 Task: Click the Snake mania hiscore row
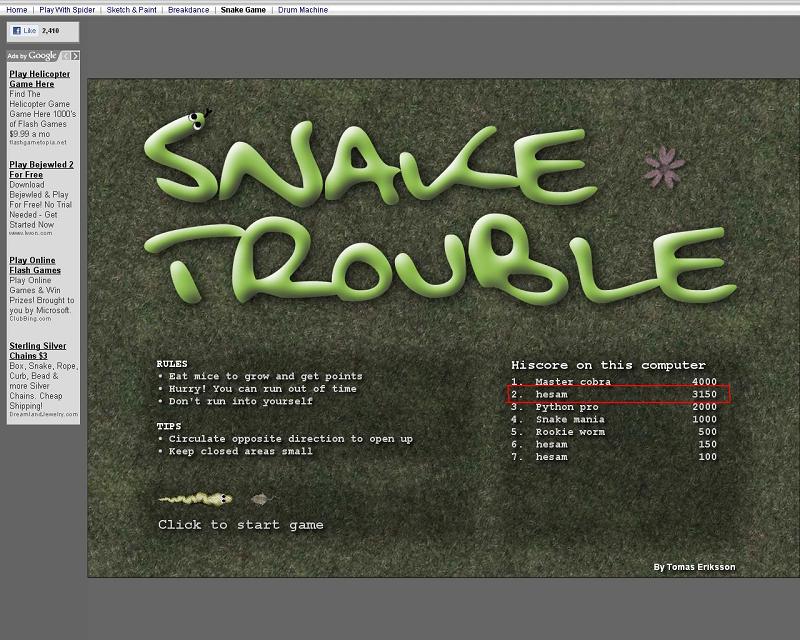614,419
